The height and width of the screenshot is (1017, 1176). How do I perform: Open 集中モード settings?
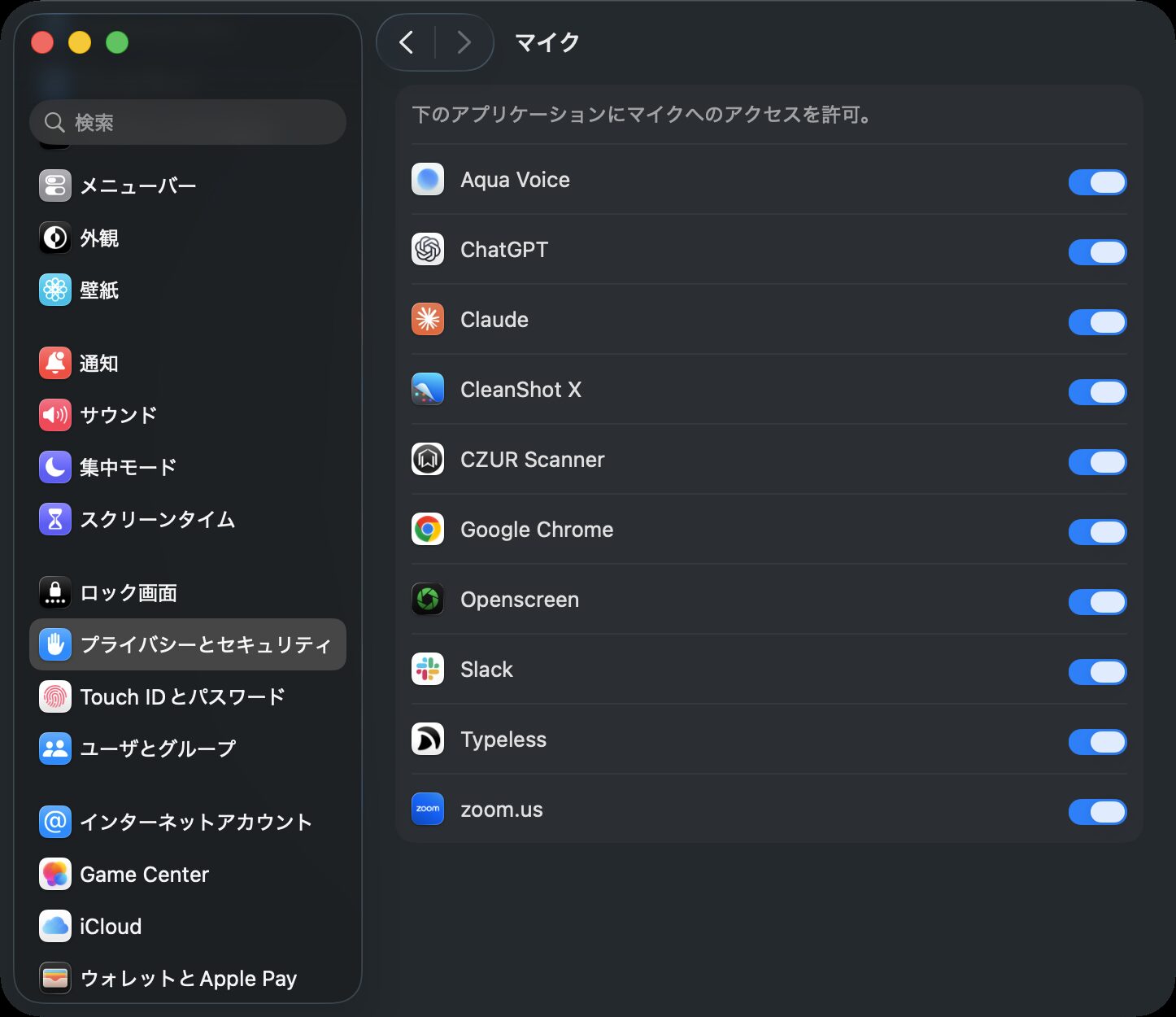(x=188, y=467)
